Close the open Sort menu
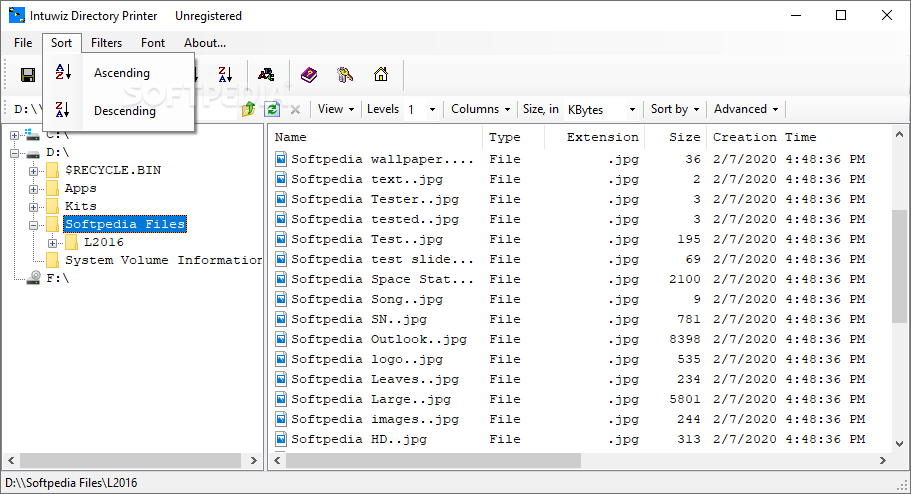The height and width of the screenshot is (494, 911). tap(62, 42)
